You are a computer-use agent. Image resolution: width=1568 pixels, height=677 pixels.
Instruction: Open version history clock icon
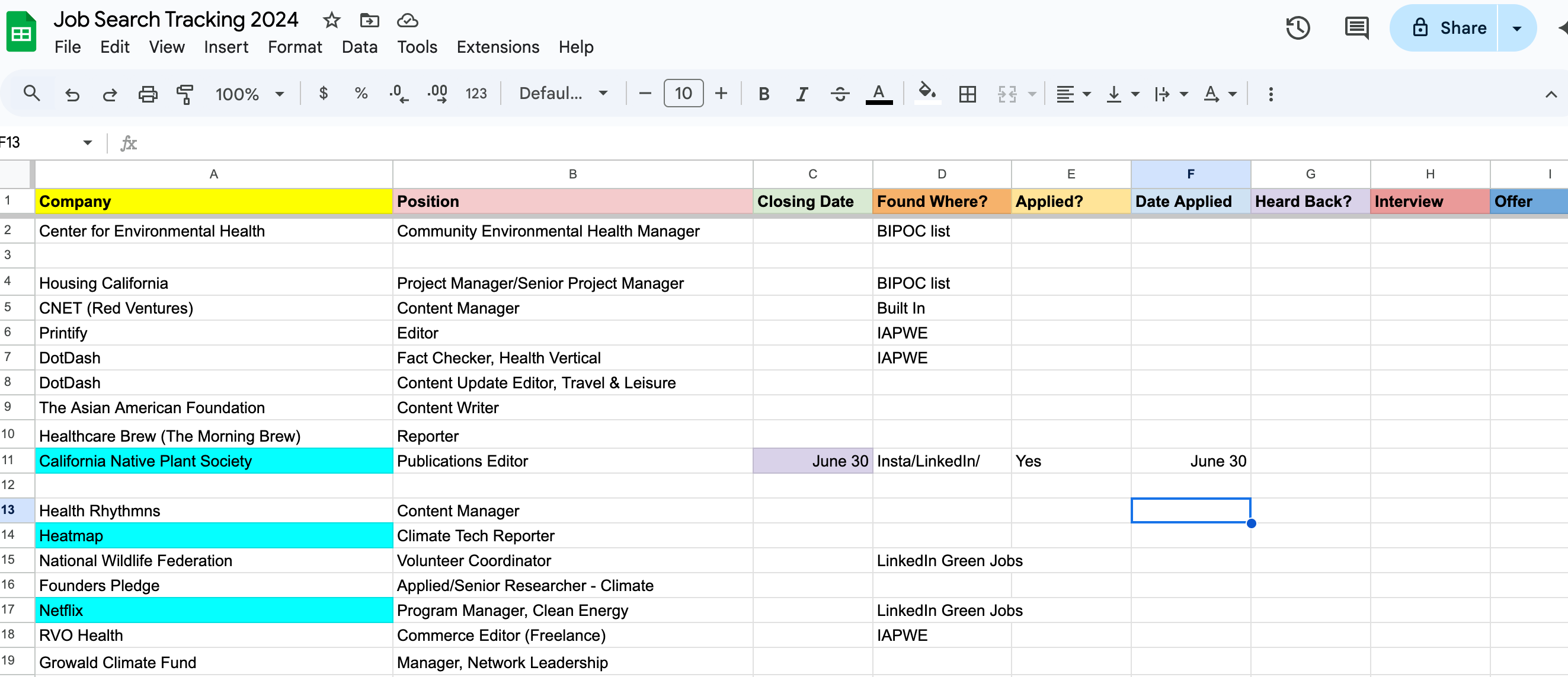click(1298, 28)
